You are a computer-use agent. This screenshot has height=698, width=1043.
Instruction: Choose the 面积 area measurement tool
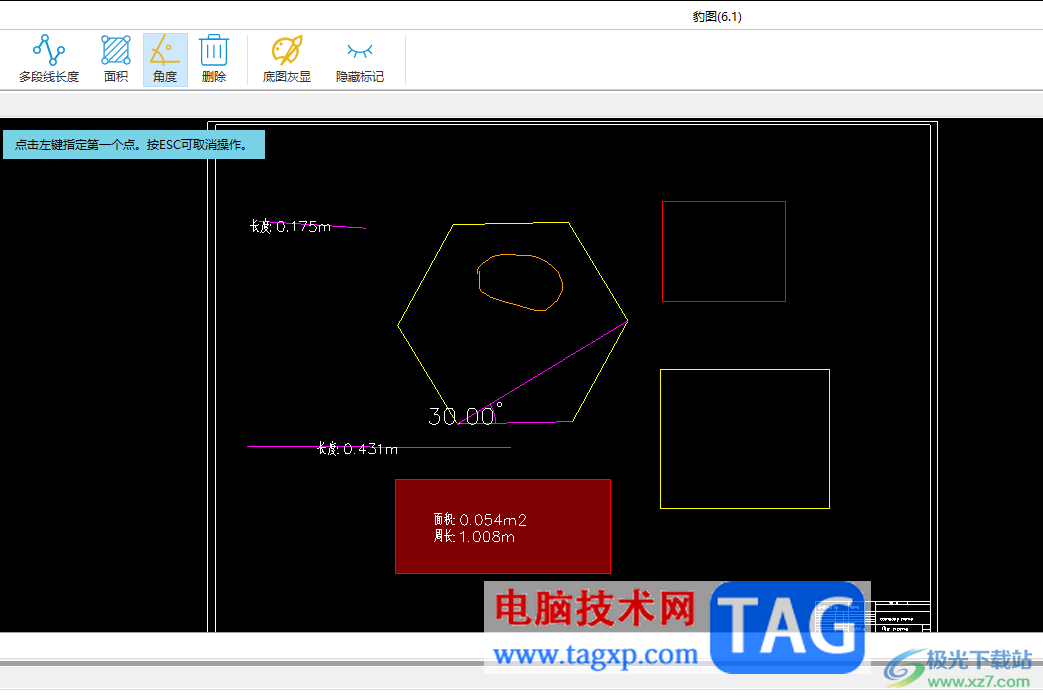click(116, 59)
